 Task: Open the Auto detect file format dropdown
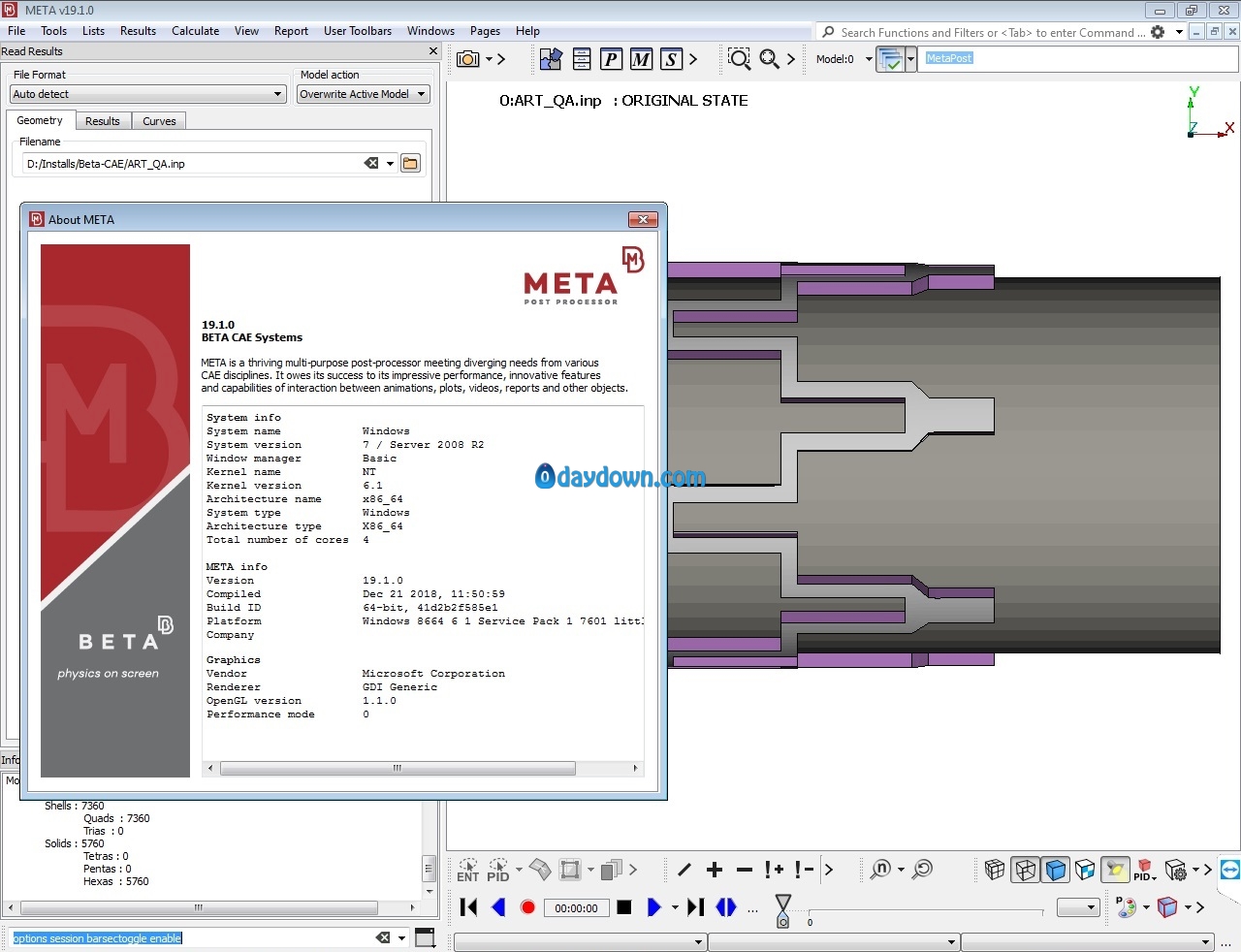(148, 94)
